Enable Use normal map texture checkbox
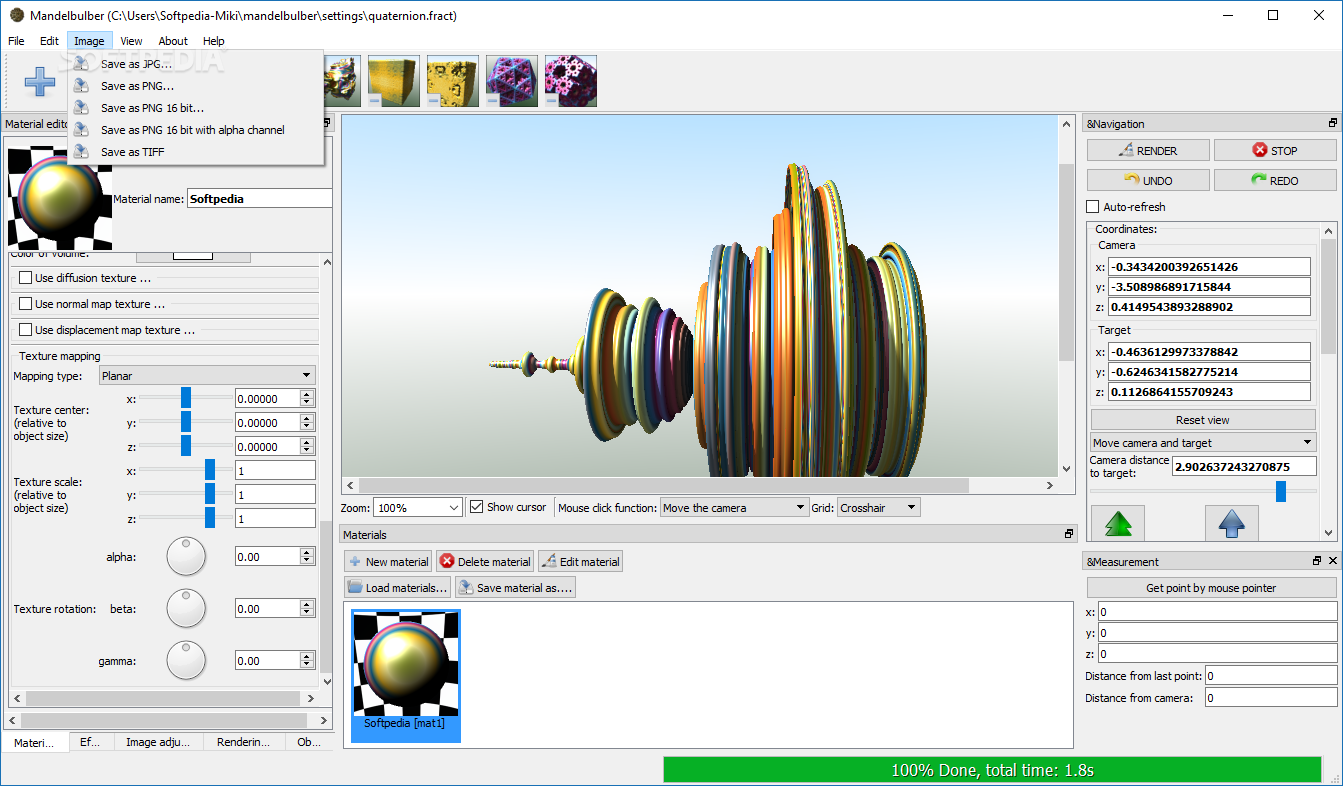The height and width of the screenshot is (786, 1343). (26, 304)
